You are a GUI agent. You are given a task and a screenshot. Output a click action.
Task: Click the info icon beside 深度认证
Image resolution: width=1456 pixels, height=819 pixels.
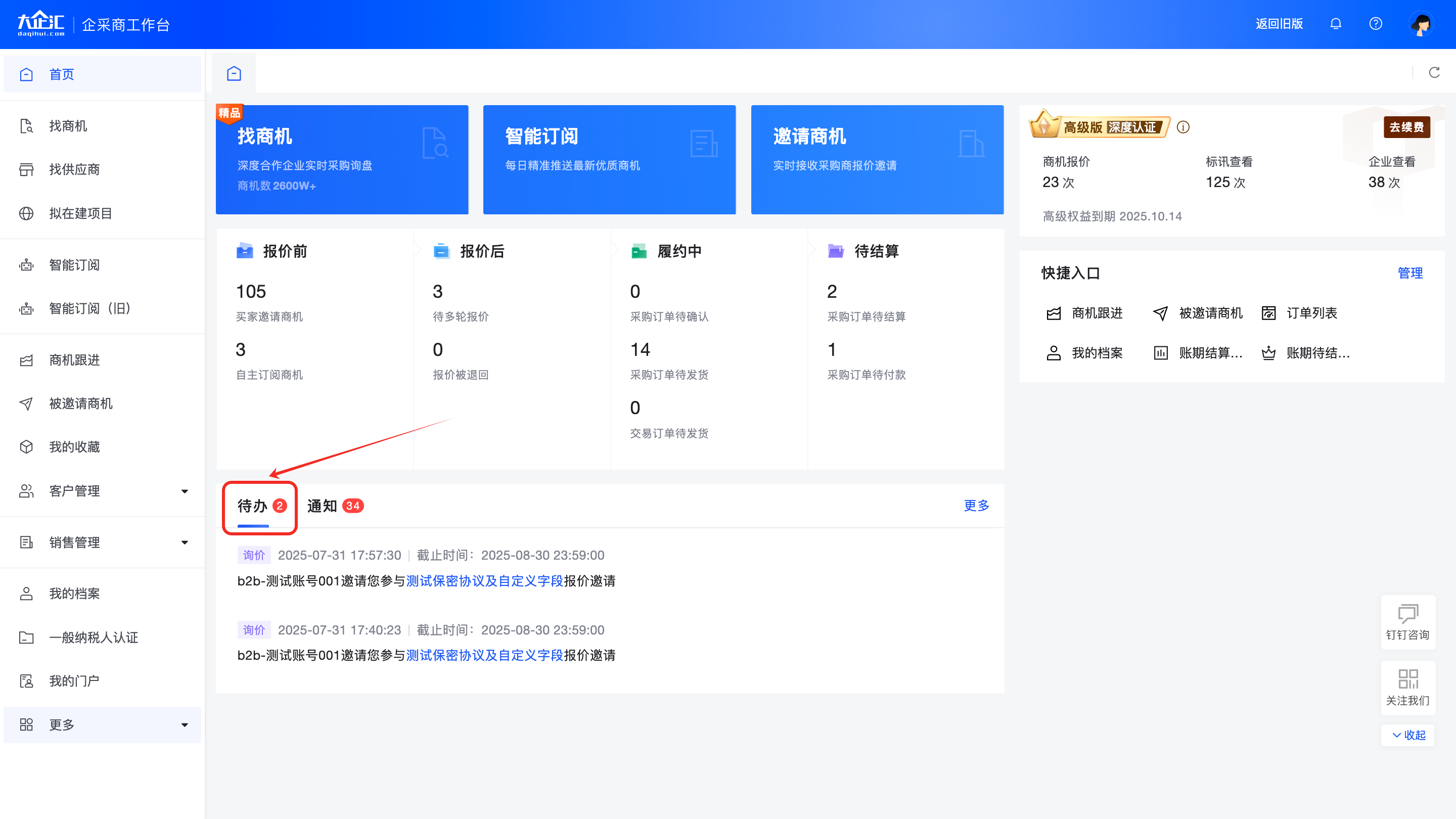tap(1183, 127)
